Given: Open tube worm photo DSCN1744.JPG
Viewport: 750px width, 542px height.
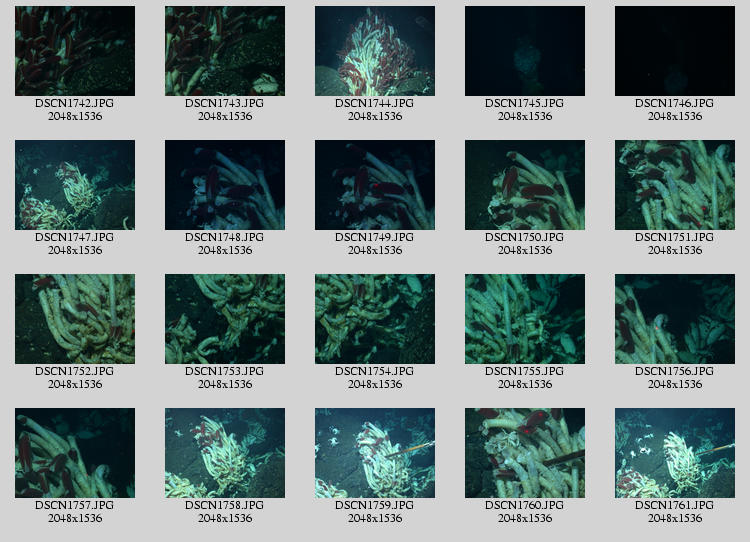Looking at the screenshot, I should click(x=375, y=51).
